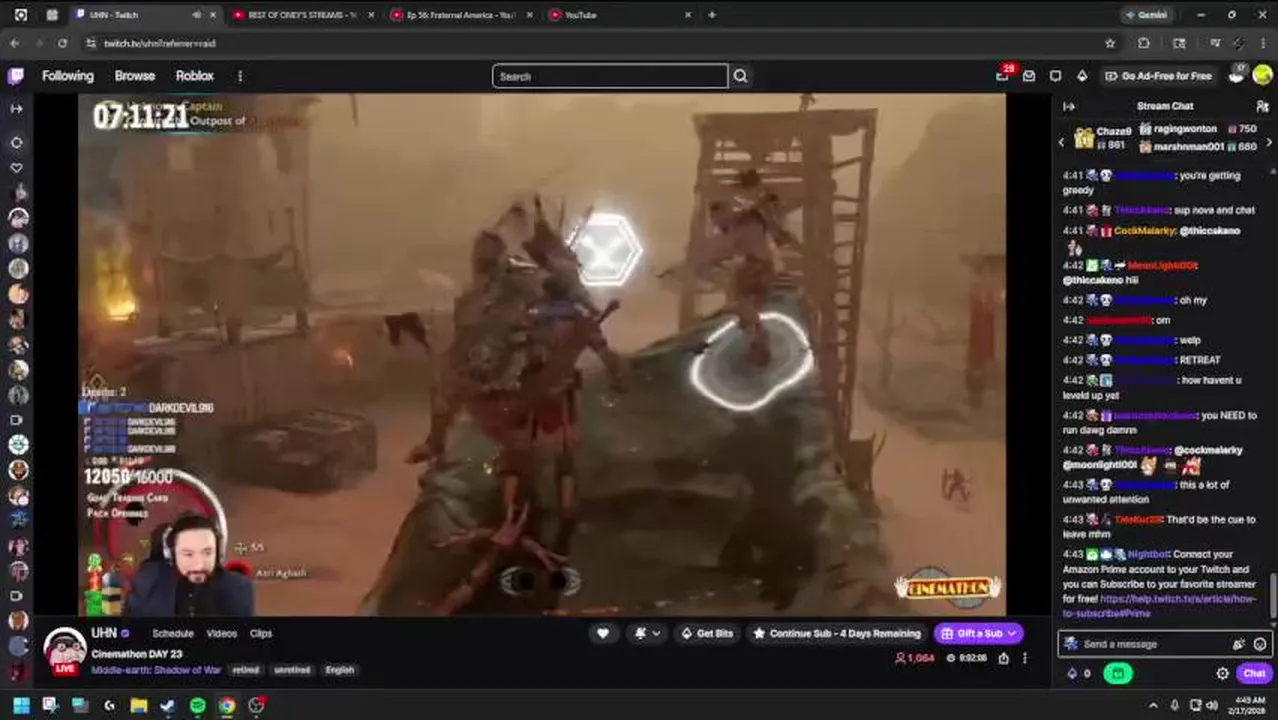Click the retired stream tag
Screen dimensions: 1278x720
[245, 670]
